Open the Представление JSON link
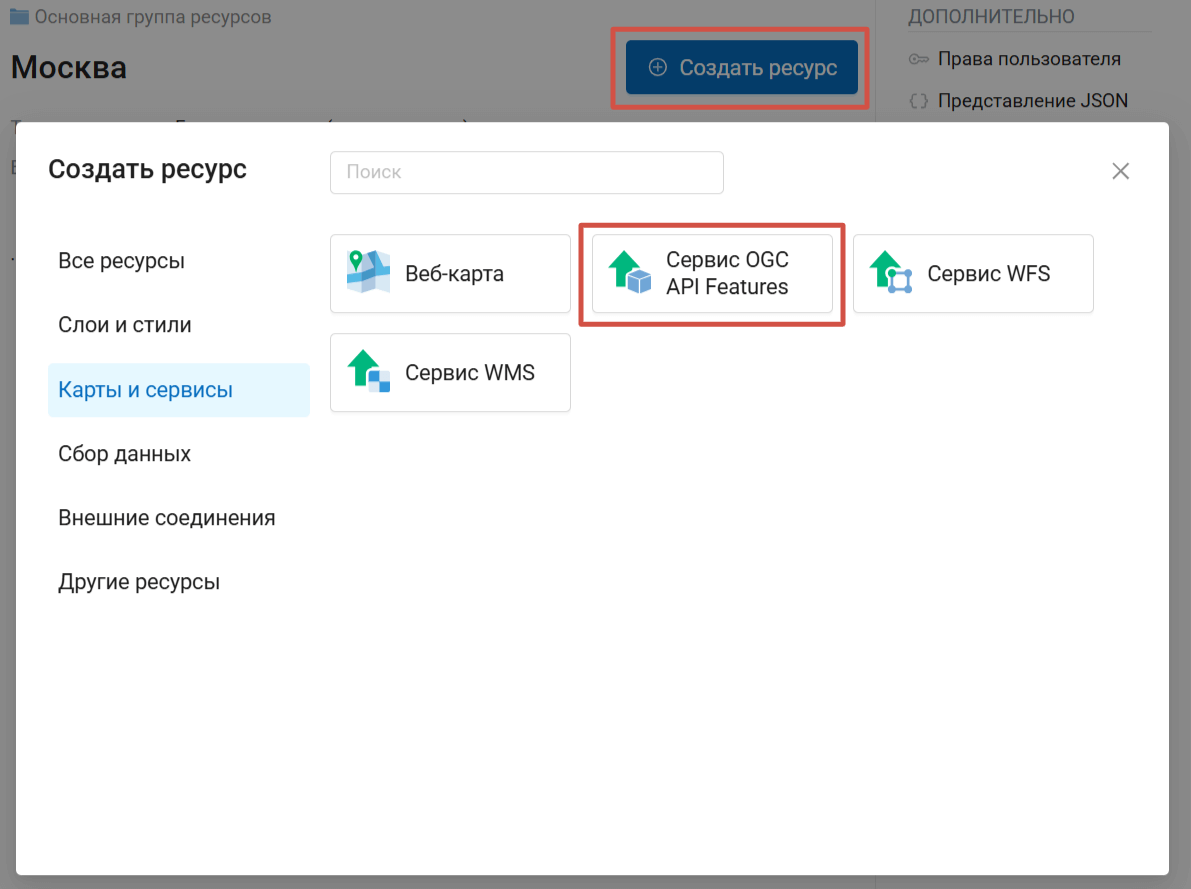 (x=1032, y=101)
